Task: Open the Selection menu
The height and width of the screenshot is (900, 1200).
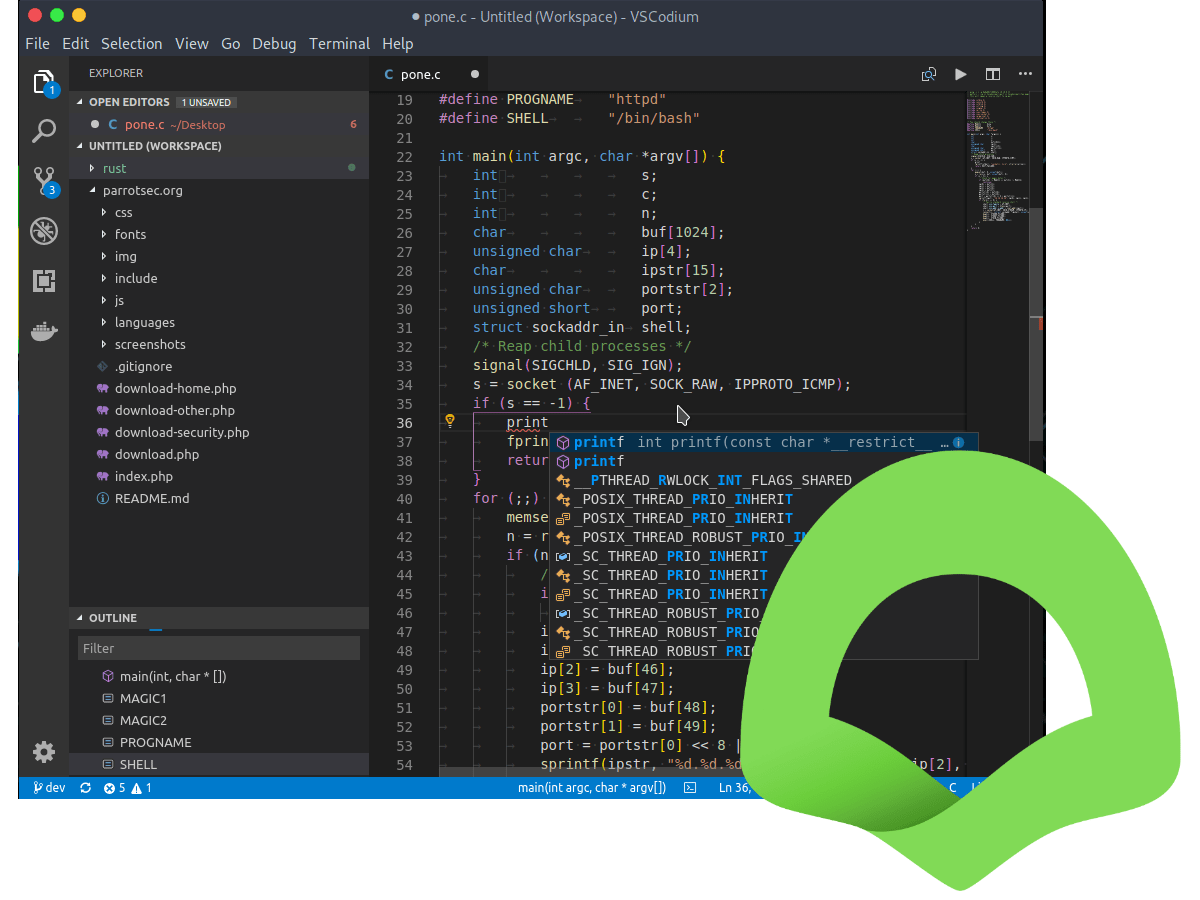Action: (131, 44)
